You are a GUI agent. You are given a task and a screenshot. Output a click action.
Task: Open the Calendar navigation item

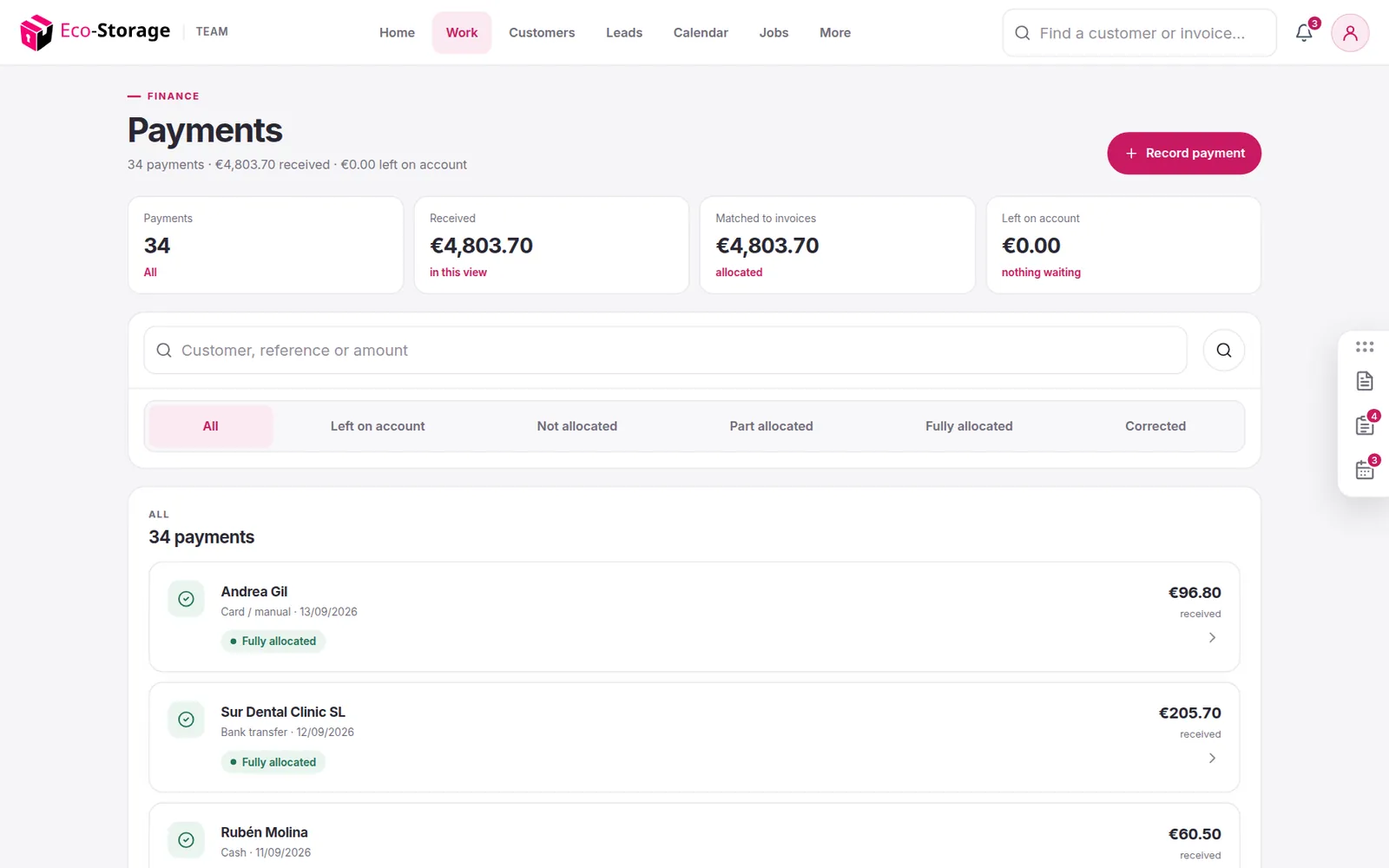pos(701,33)
